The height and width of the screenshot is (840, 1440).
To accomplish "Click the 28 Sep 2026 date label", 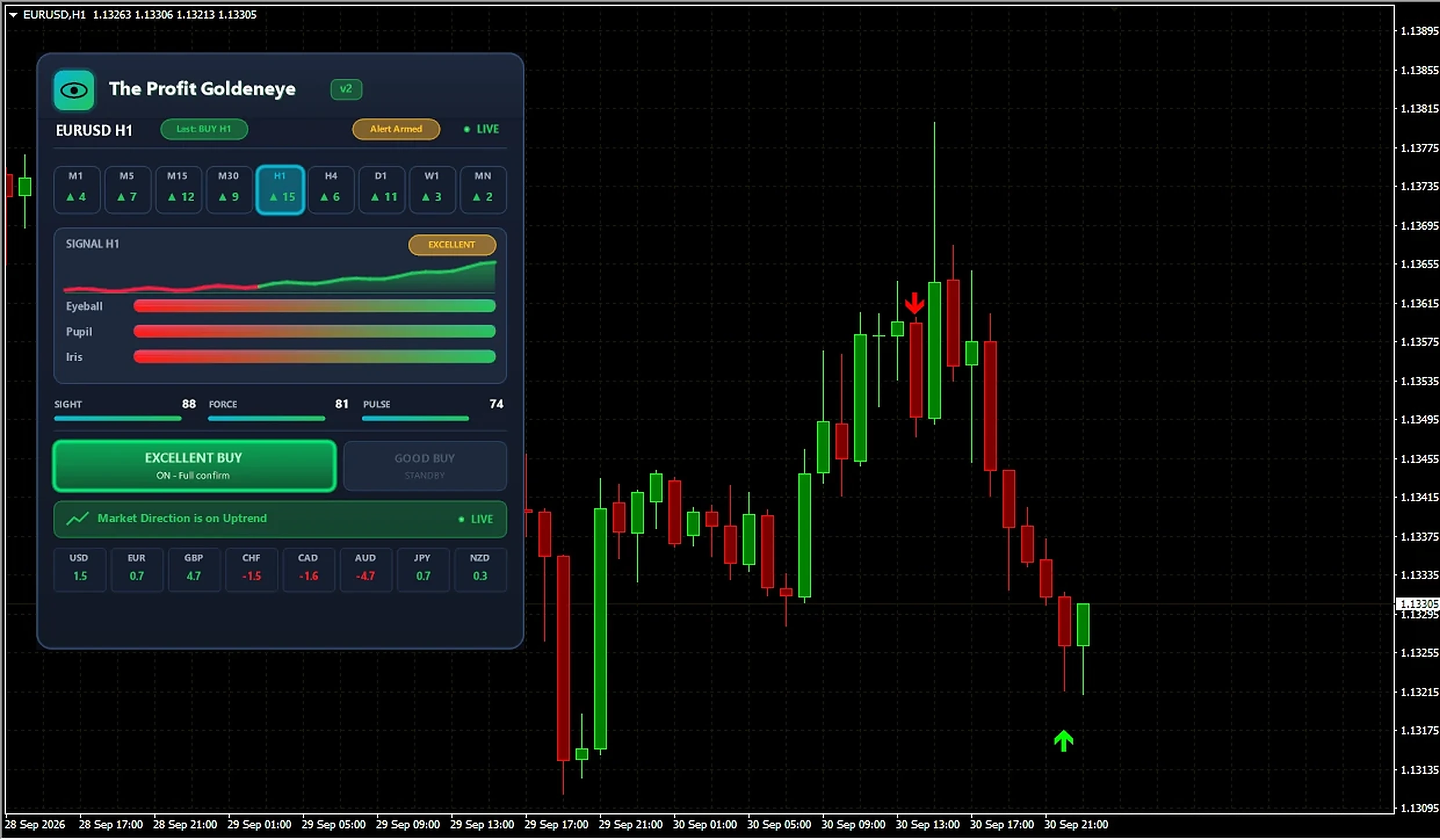I will pyautogui.click(x=35, y=824).
